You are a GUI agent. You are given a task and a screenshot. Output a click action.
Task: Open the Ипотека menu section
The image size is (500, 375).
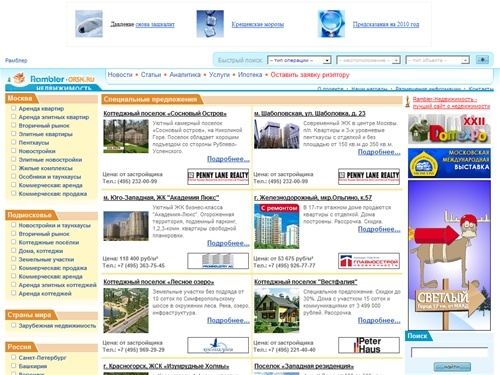click(250, 75)
